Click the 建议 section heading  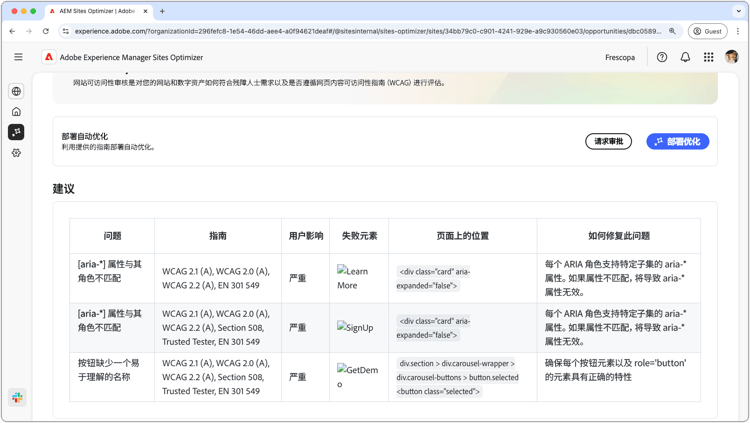64,189
